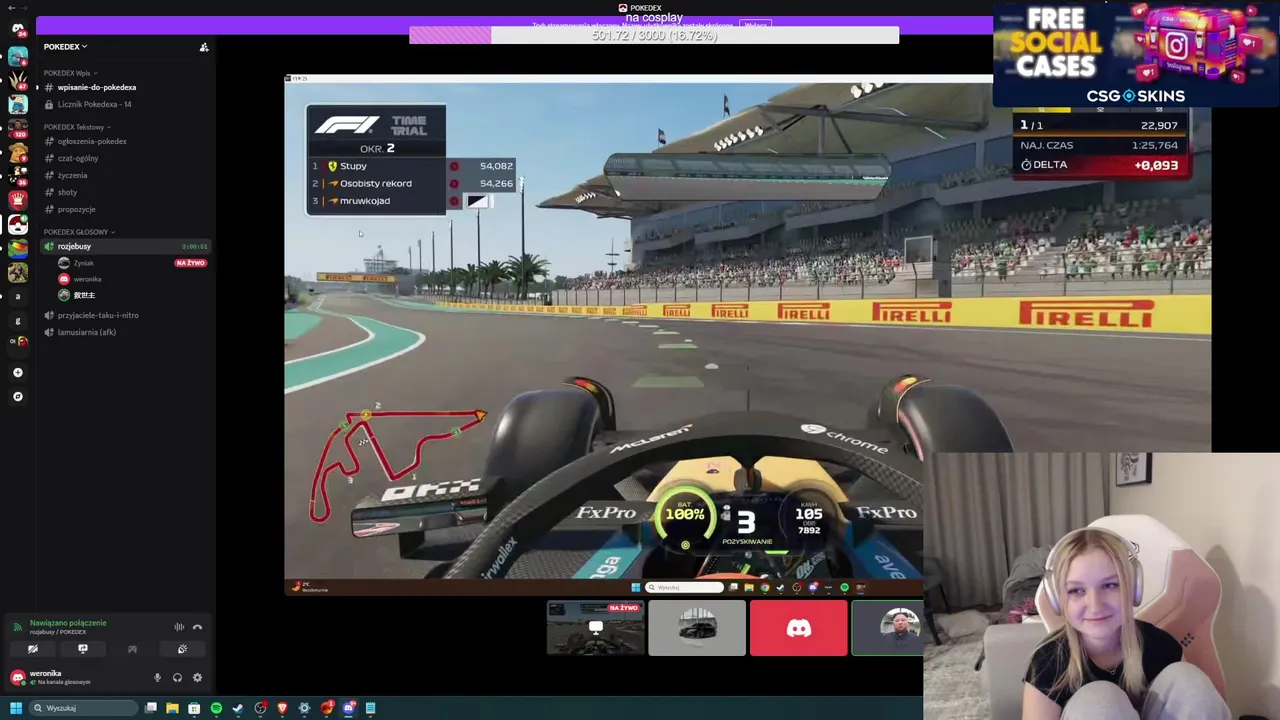Open the Windows Start menu
This screenshot has width=1280, height=720.
(16, 708)
